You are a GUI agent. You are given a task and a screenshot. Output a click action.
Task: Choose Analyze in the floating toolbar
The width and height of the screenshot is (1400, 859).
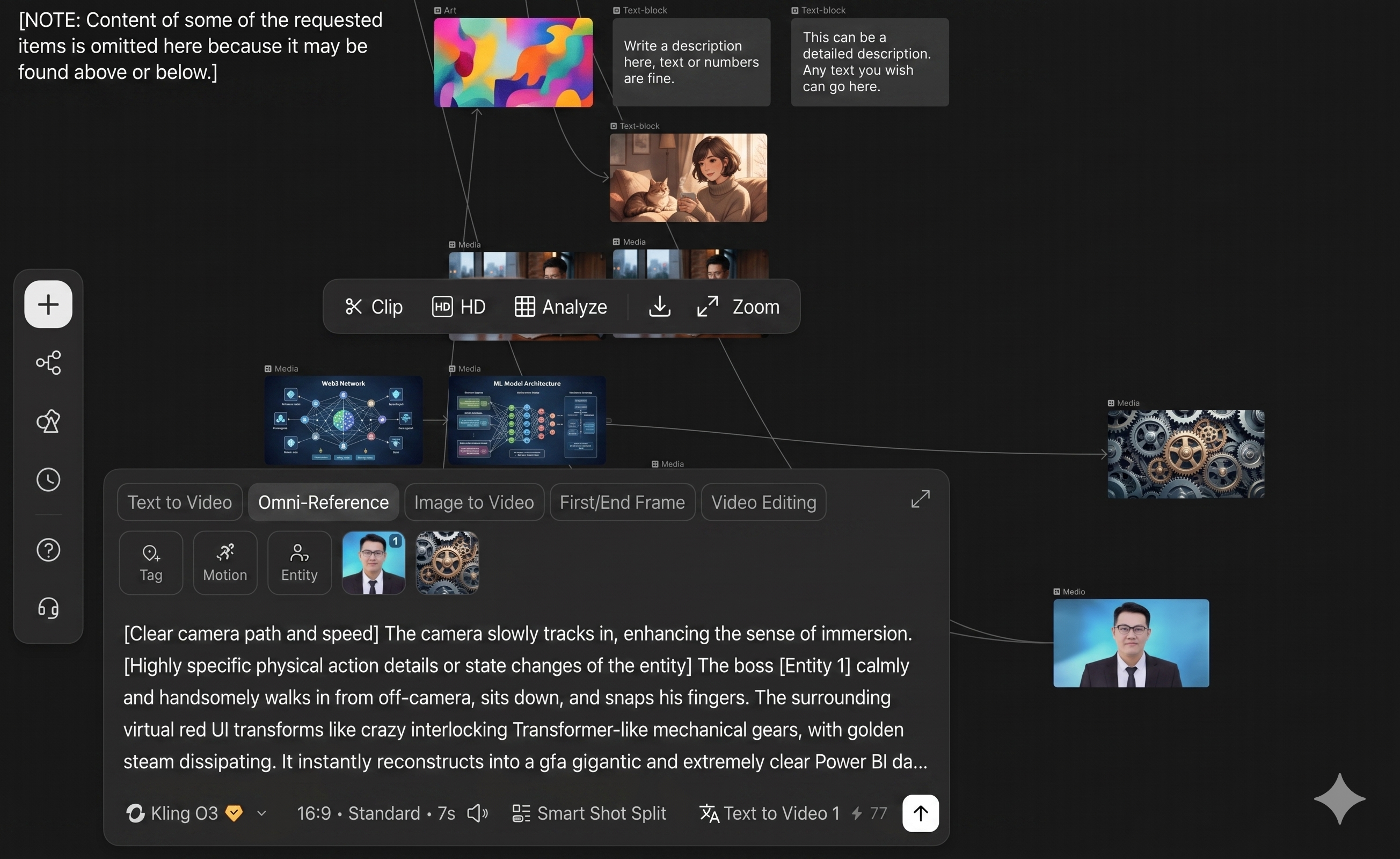point(560,307)
